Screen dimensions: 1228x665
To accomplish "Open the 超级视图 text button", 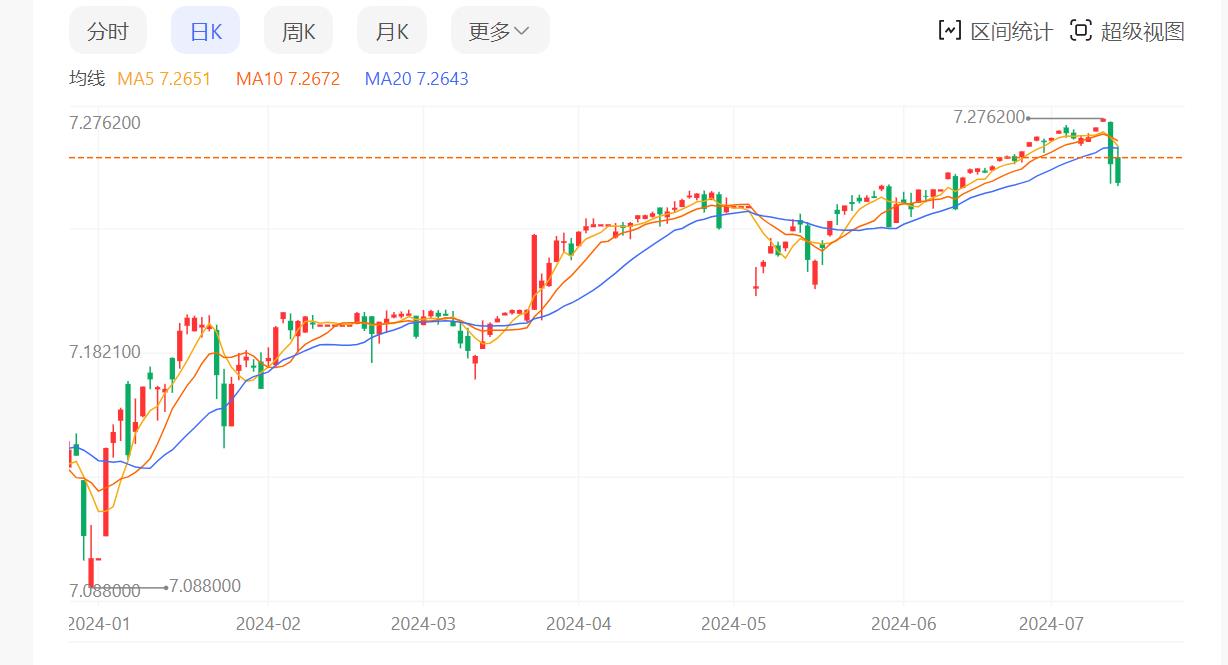I will click(x=1142, y=32).
